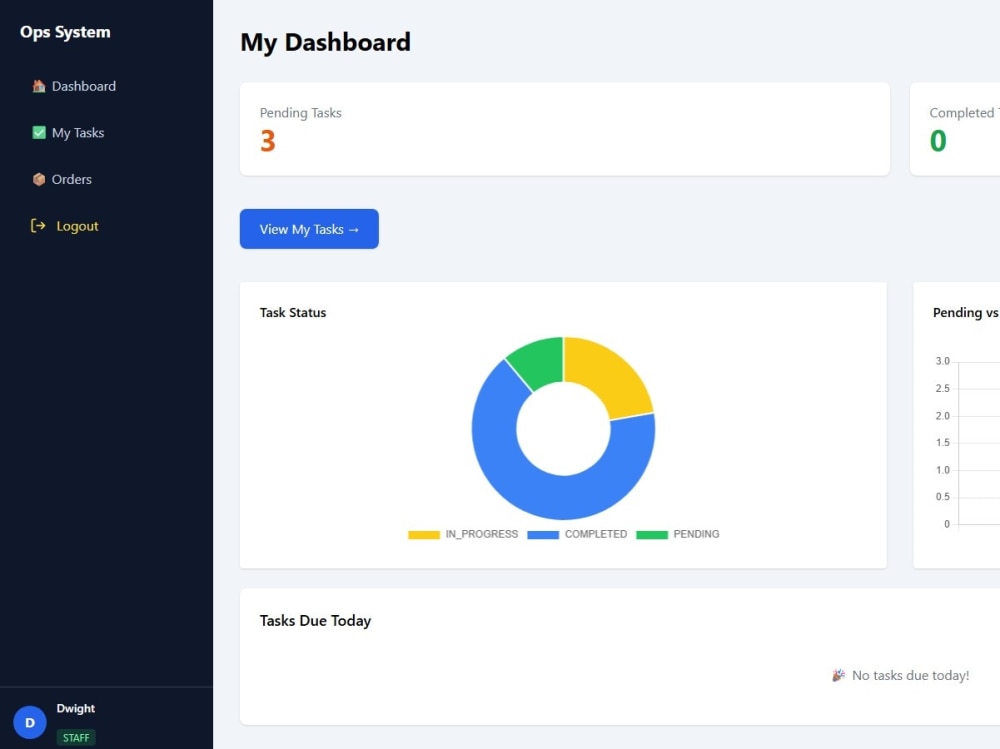1000x749 pixels.
Task: Click the party popper icon
Action: pyautogui.click(x=839, y=675)
